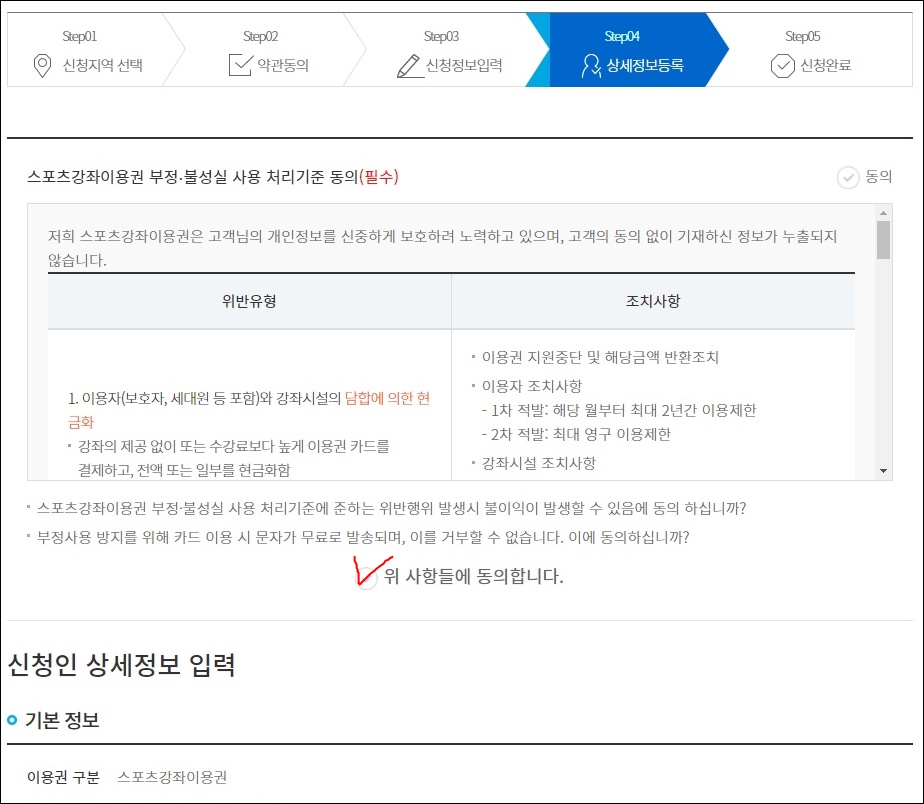924x804 pixels.
Task: Click the terms box scrollbar thumb
Action: pos(883,240)
